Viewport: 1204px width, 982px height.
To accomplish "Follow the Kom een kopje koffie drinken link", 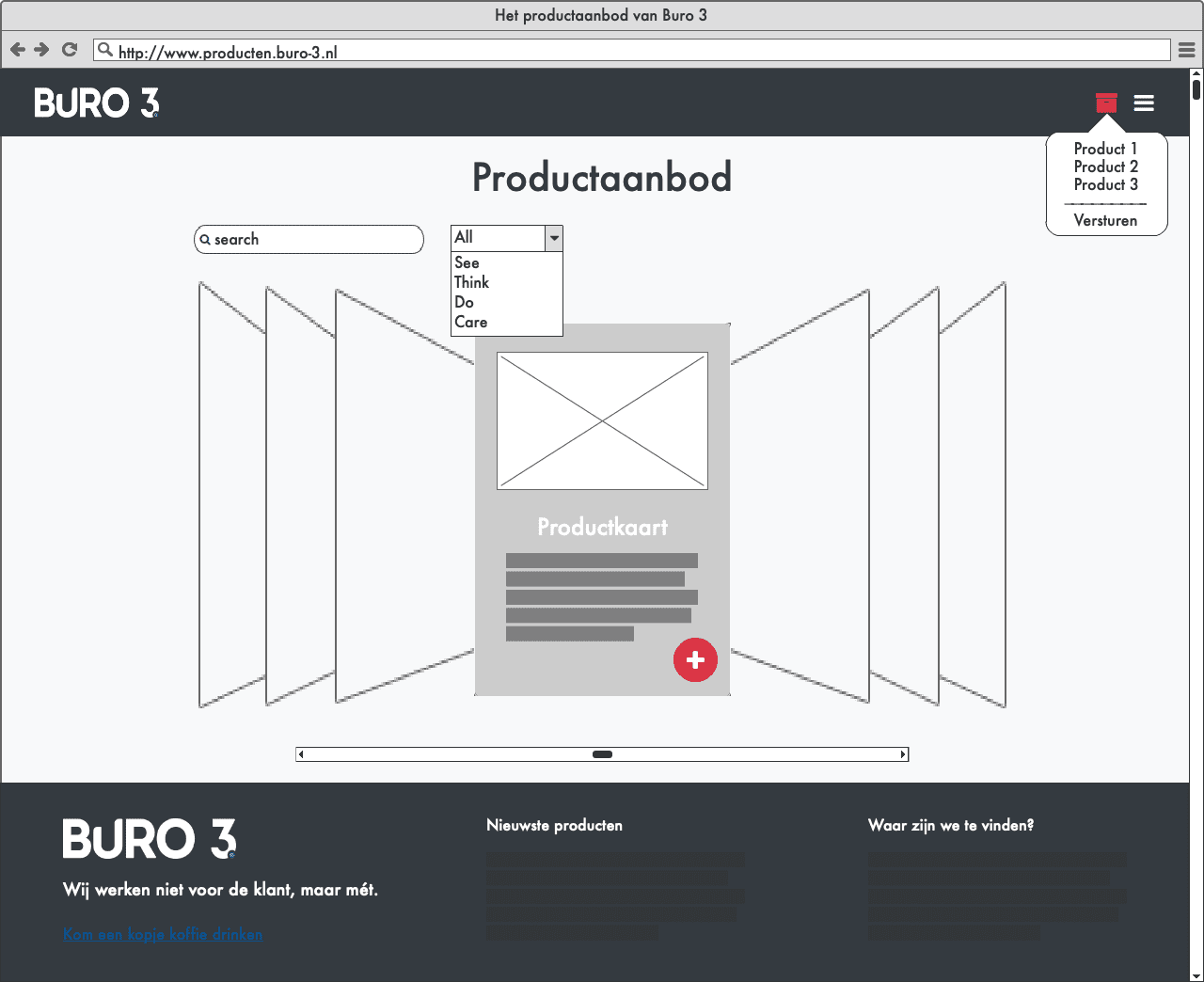I will pos(163,934).
